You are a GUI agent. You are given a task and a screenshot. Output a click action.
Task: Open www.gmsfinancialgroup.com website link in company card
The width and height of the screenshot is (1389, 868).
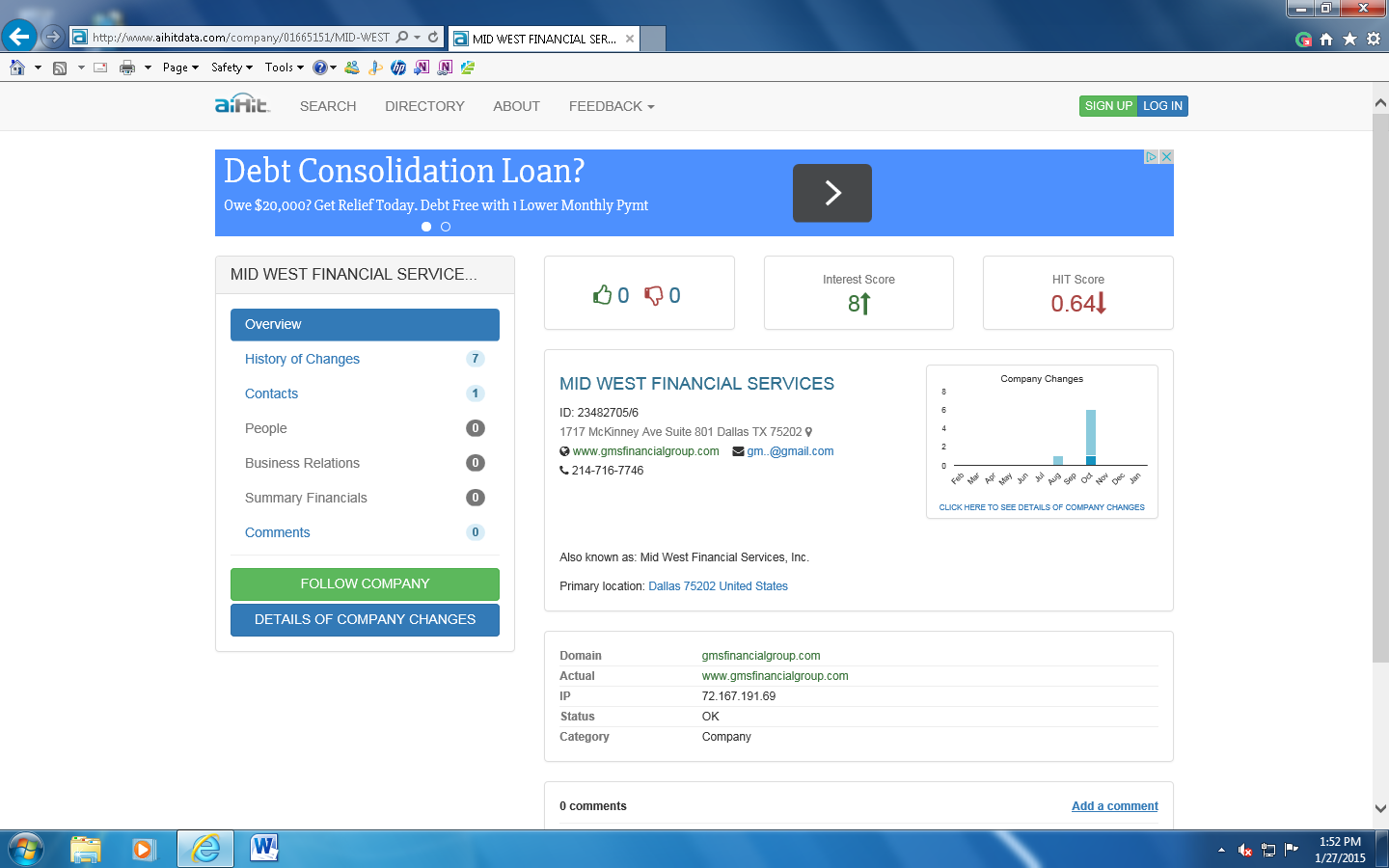tap(645, 451)
